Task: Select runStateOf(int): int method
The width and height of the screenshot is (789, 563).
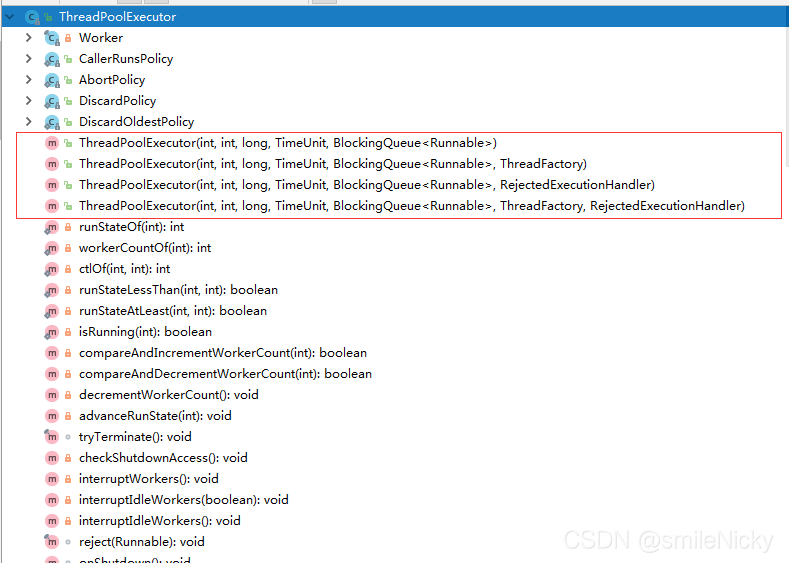Action: click(131, 227)
